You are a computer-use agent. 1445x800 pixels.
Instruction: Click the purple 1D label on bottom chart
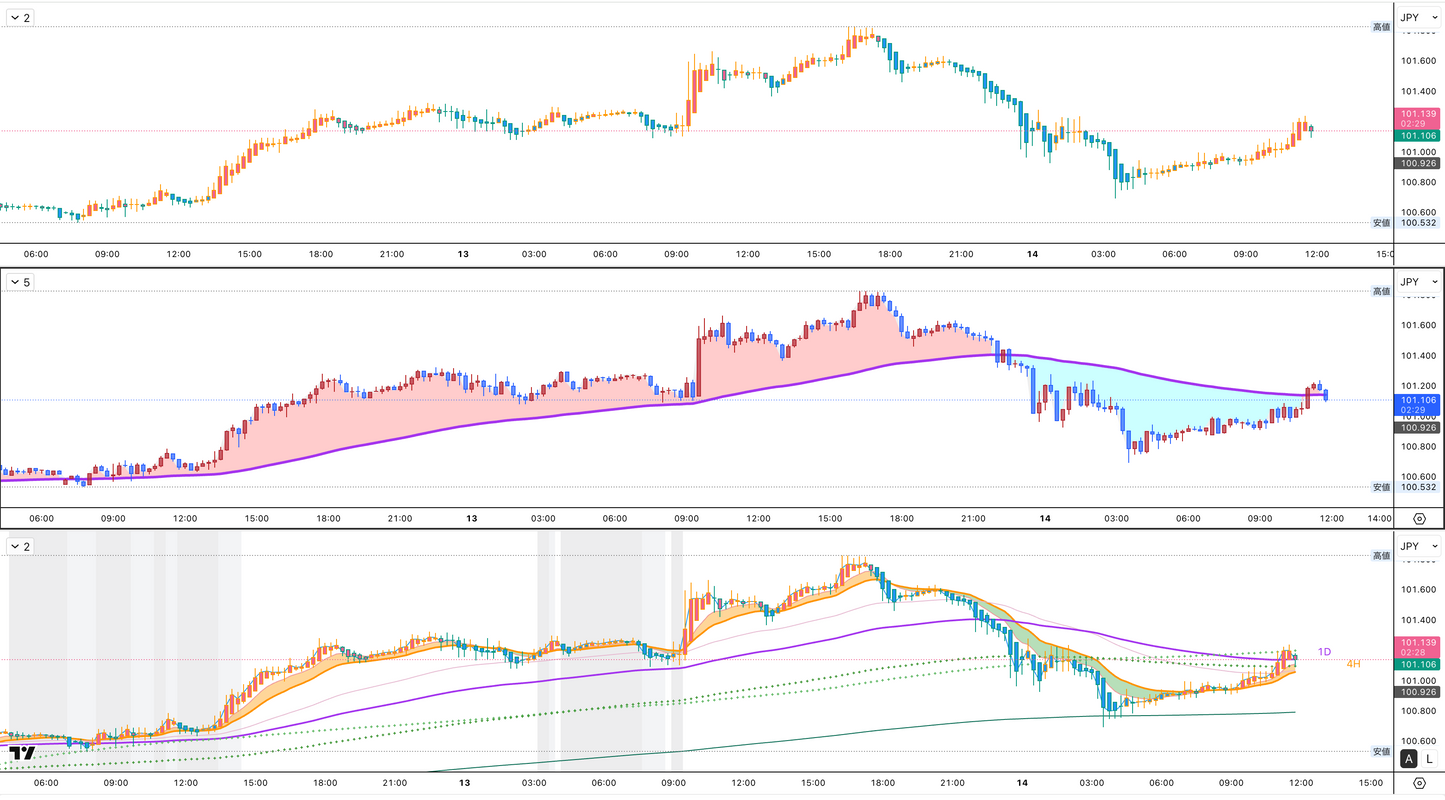click(x=1324, y=652)
